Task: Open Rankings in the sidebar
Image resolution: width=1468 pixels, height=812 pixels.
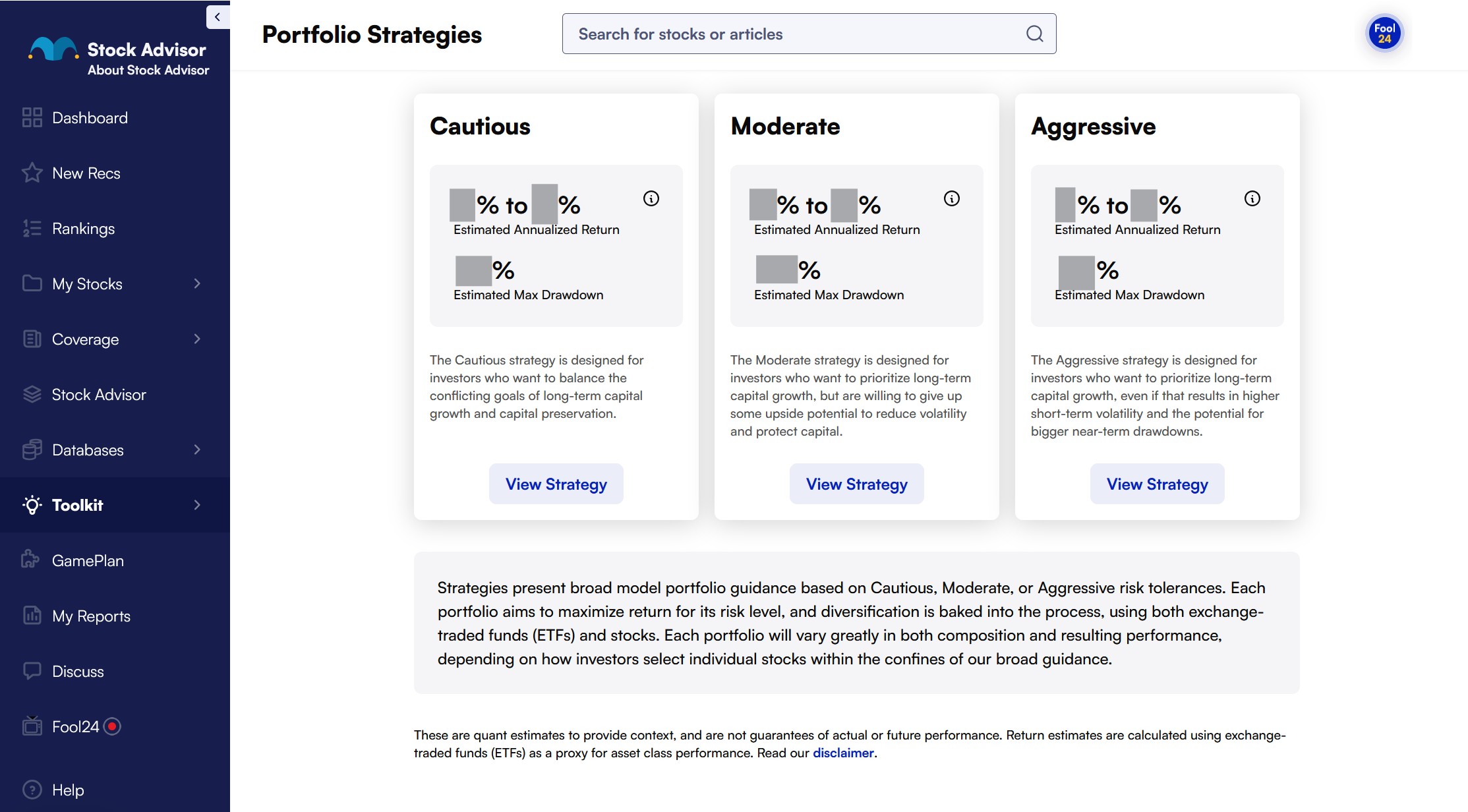Action: coord(83,229)
